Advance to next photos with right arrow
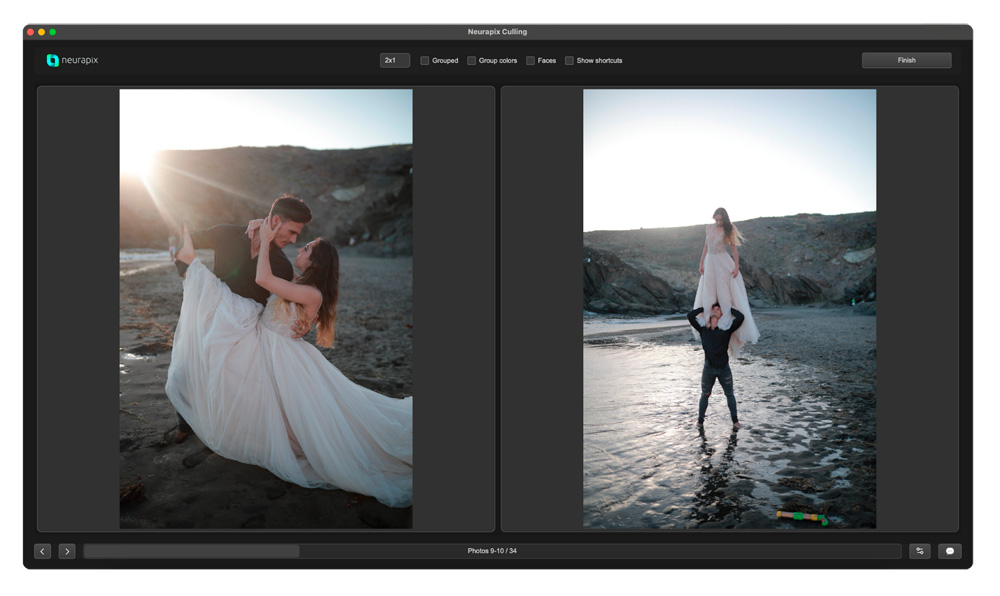This screenshot has height=596, width=1000. point(67,551)
